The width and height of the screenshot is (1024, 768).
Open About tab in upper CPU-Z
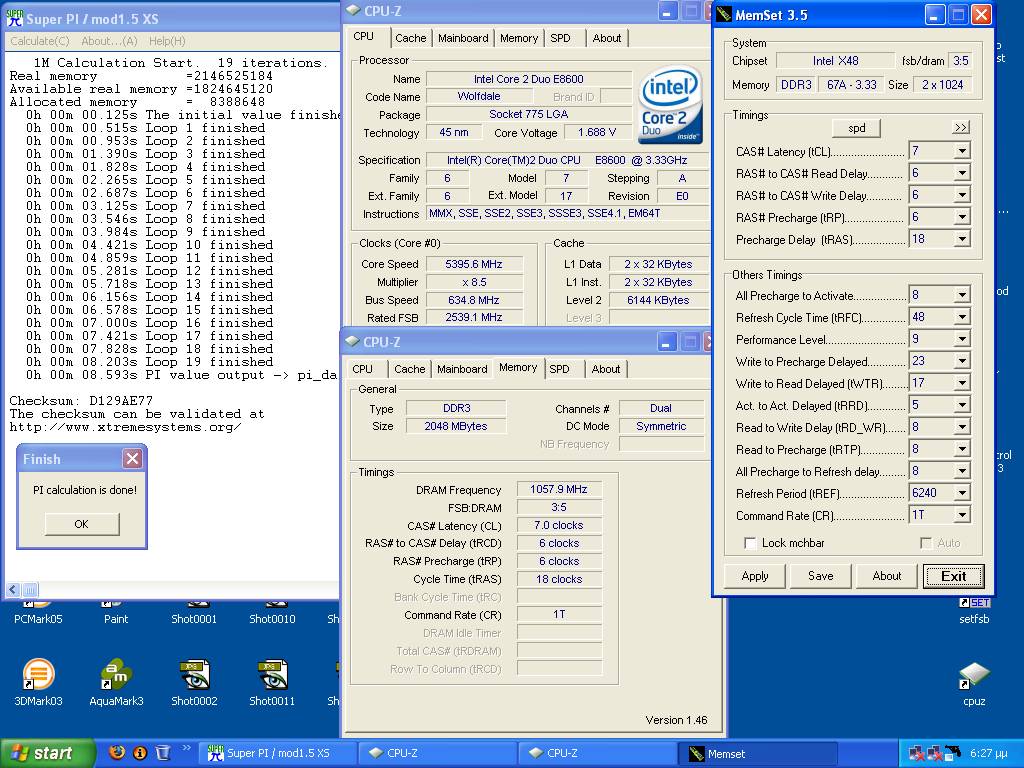tap(607, 38)
